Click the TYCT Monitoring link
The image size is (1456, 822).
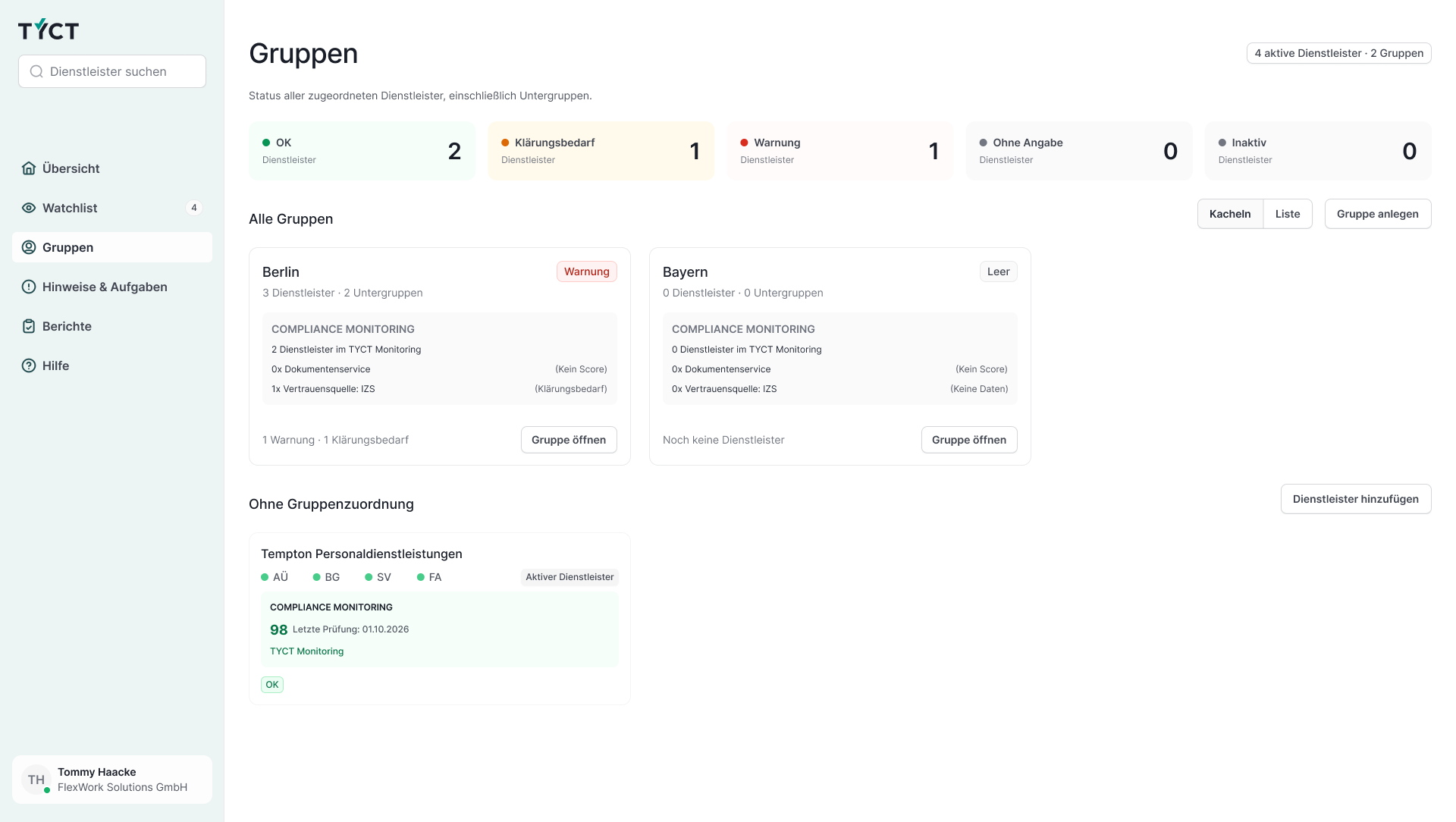(x=306, y=651)
